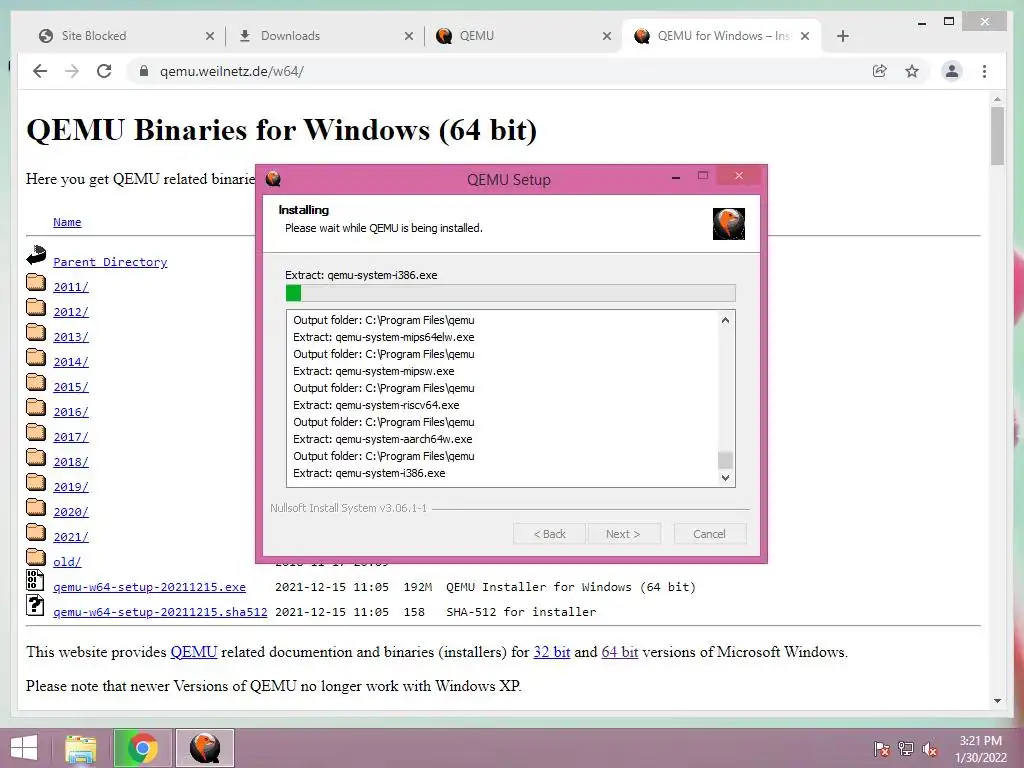Image resolution: width=1024 pixels, height=768 pixels.
Task: Open the 2011/ folder link
Action: tap(71, 287)
